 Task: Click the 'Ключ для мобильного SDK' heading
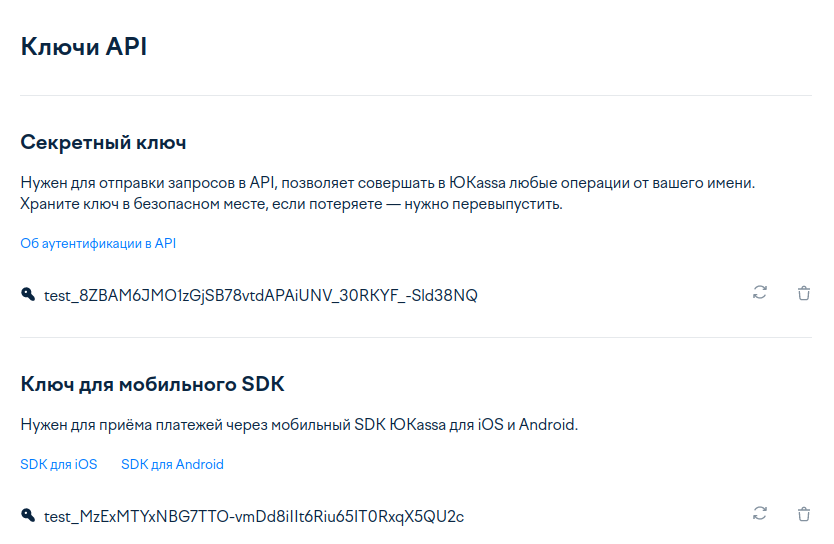152,384
